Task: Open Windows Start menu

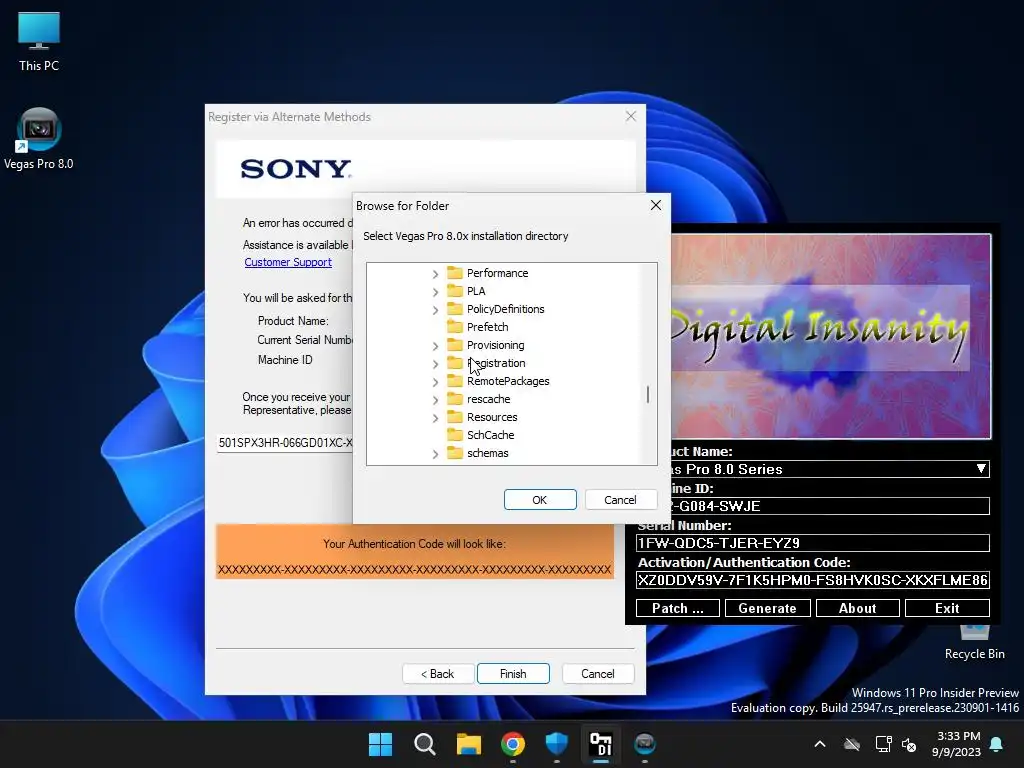Action: [x=380, y=744]
